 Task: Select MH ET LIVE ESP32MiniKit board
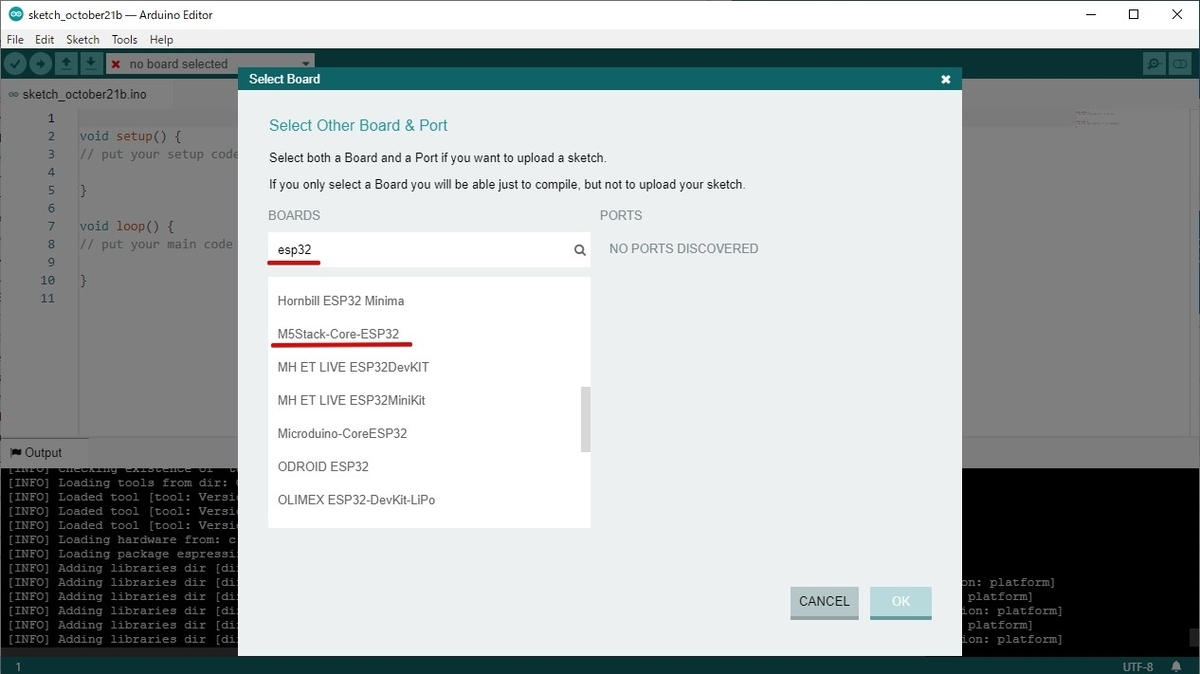point(429,400)
